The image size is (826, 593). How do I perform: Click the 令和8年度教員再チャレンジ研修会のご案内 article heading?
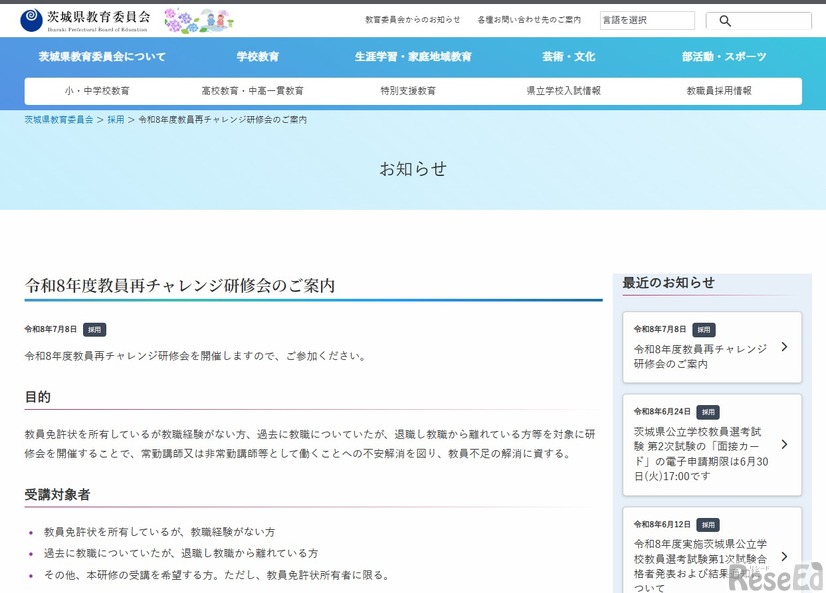tap(180, 285)
